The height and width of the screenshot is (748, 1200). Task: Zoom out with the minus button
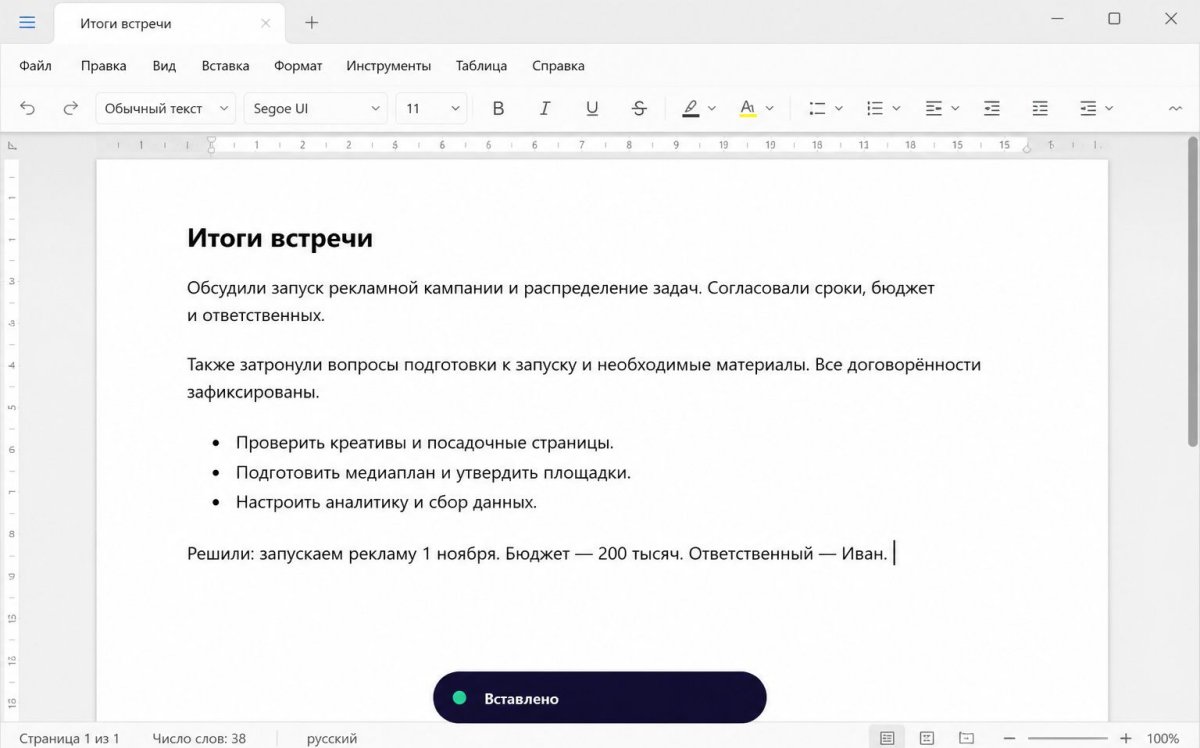click(x=1009, y=738)
